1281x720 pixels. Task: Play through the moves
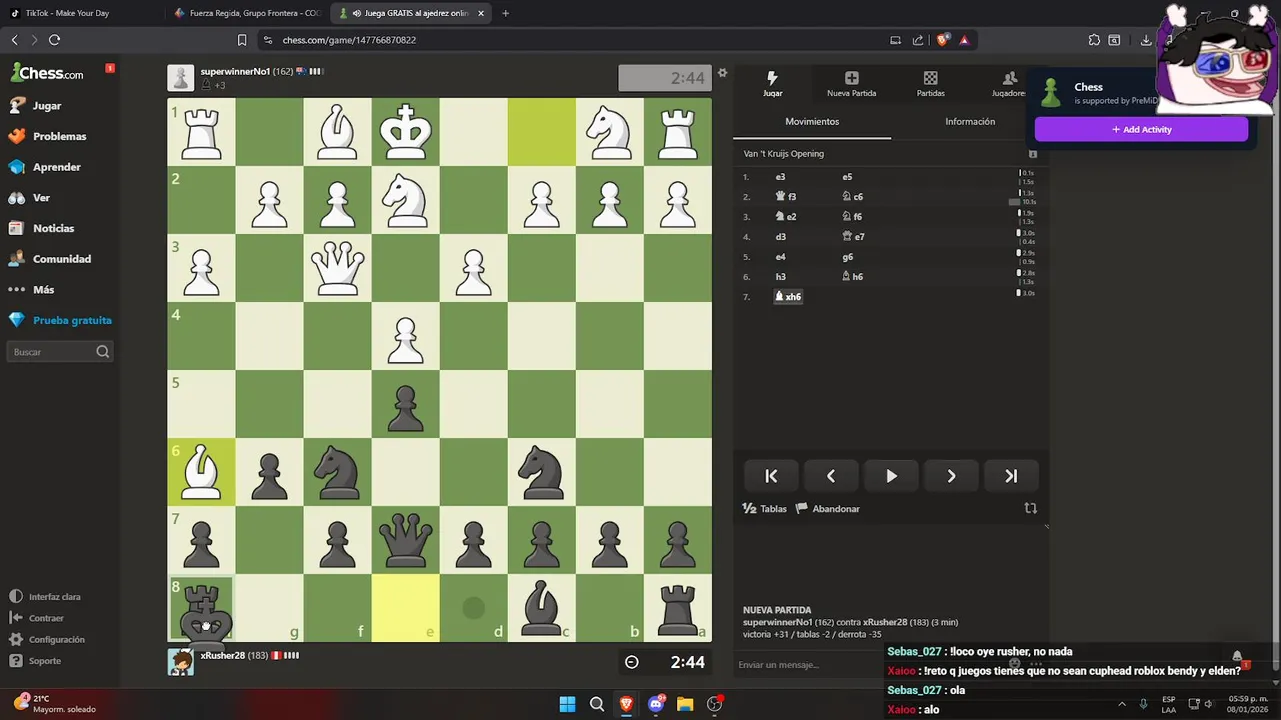pyautogui.click(x=891, y=476)
